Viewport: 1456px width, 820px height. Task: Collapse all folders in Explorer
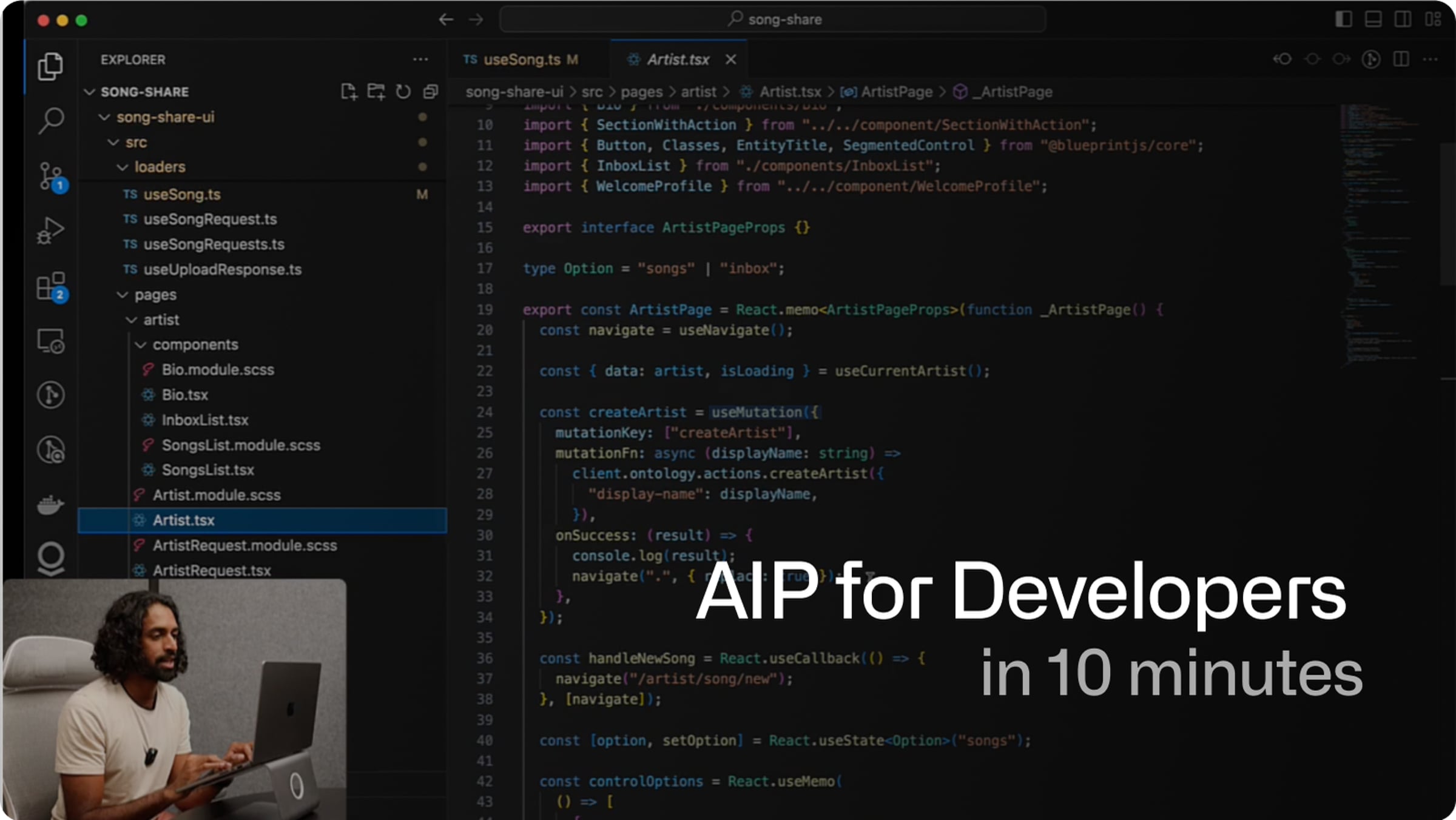click(431, 92)
